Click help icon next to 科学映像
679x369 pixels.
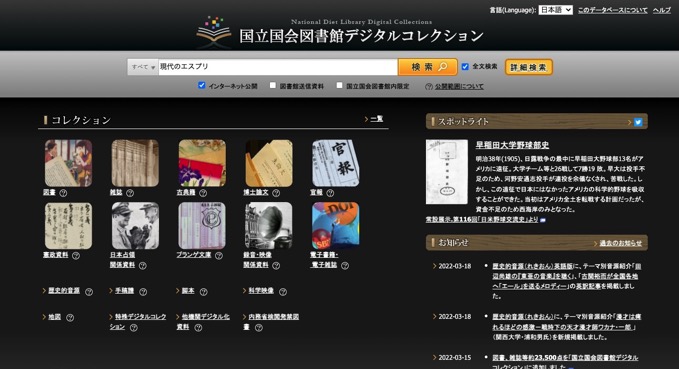(283, 292)
